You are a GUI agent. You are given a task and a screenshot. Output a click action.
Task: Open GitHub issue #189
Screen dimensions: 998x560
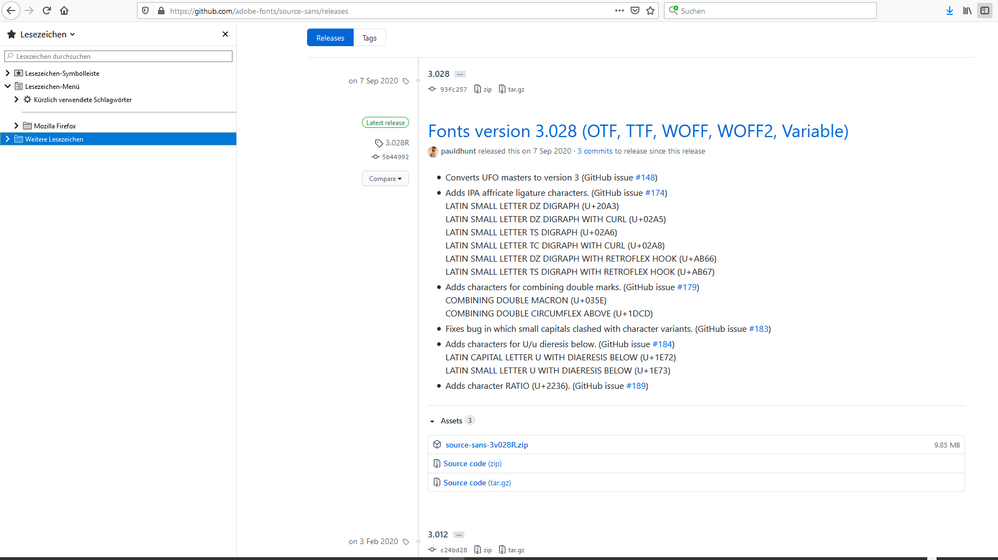(636, 386)
